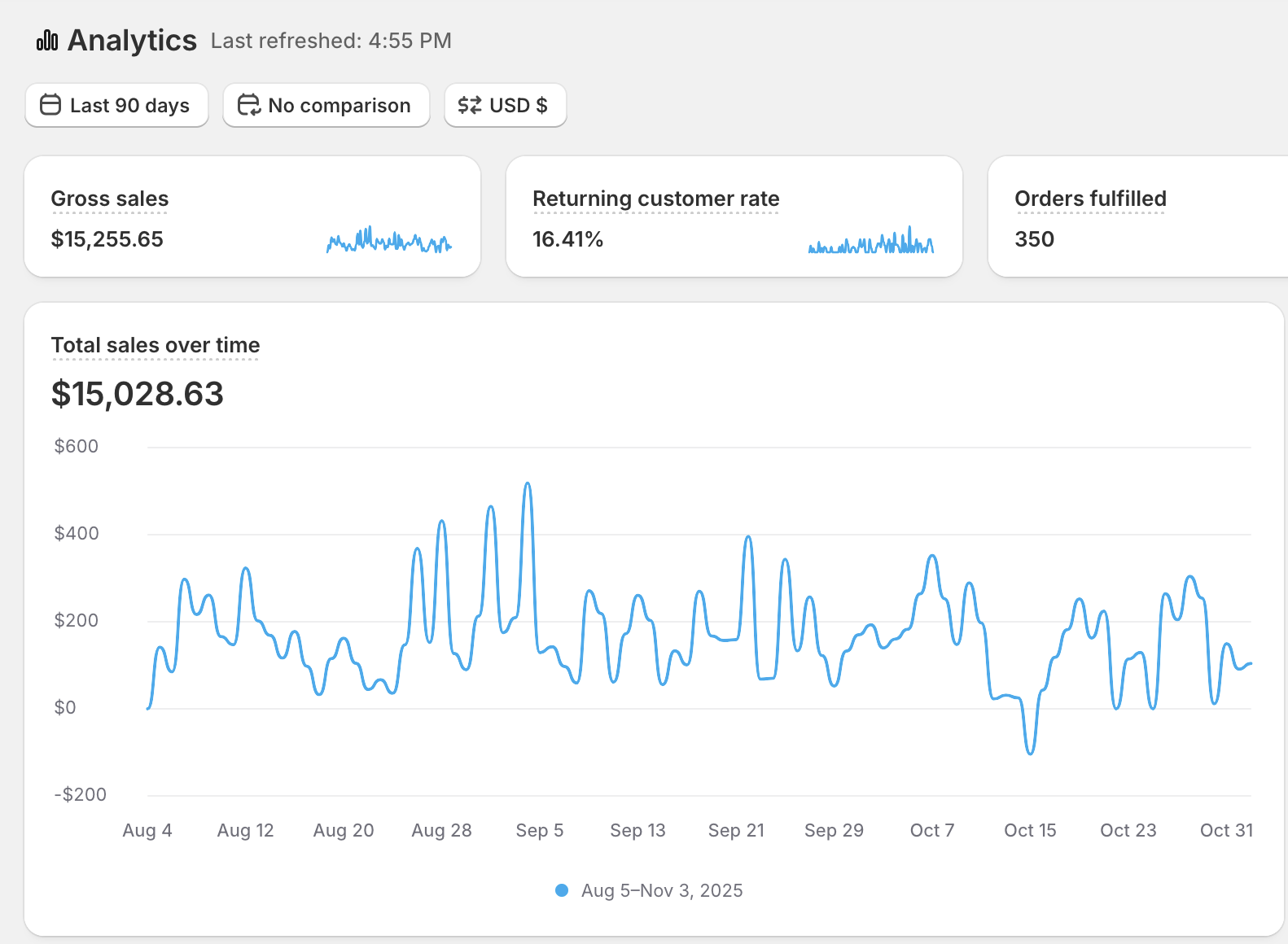Click the Oct 23 x-axis label
The width and height of the screenshot is (1288, 944).
point(1128,830)
